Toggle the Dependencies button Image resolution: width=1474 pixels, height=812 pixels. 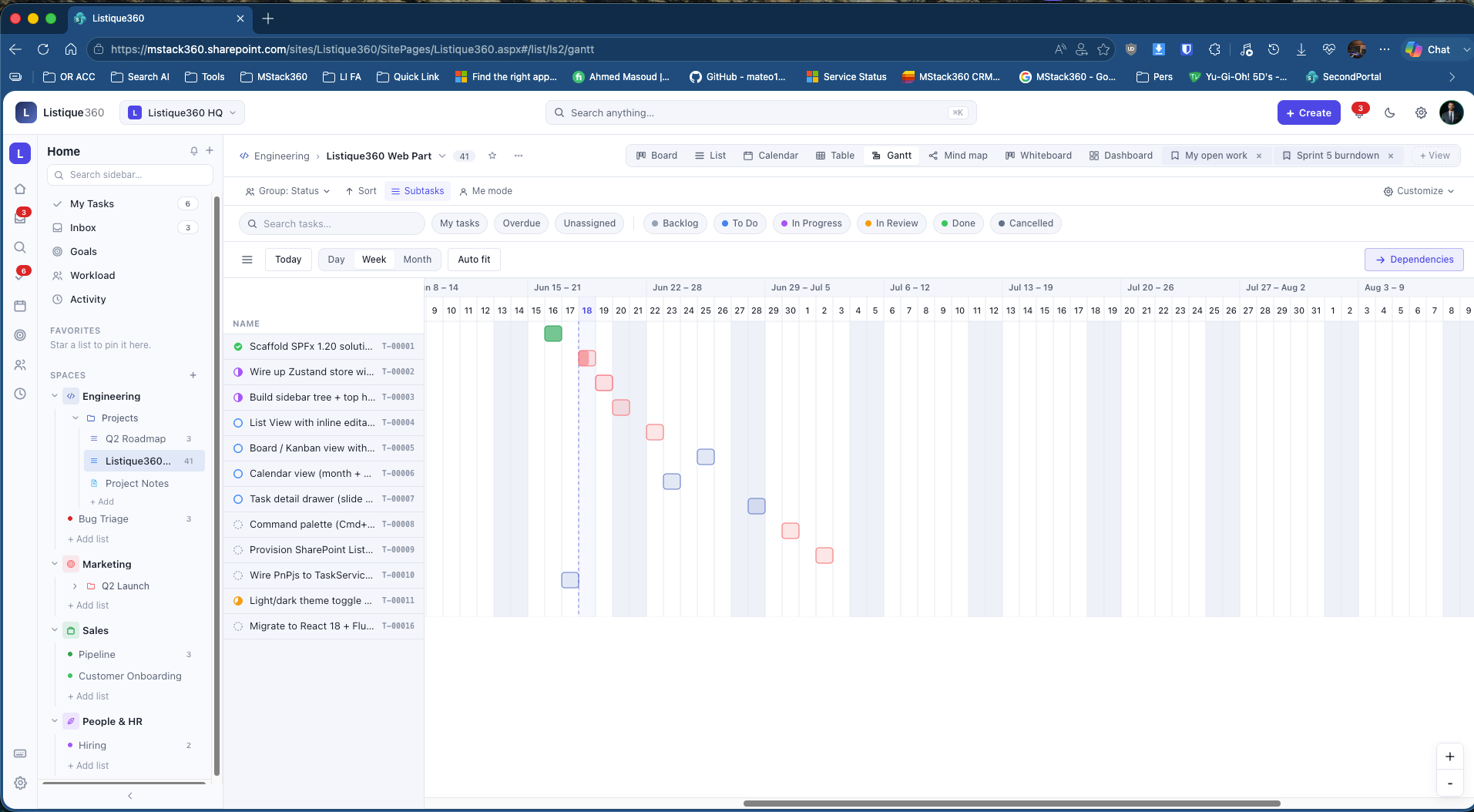click(x=1414, y=260)
